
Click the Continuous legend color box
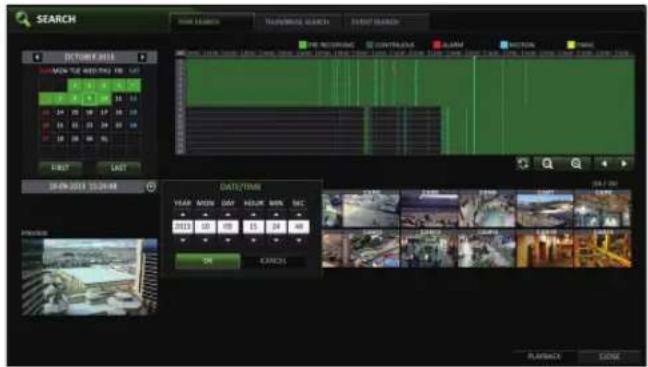(369, 45)
